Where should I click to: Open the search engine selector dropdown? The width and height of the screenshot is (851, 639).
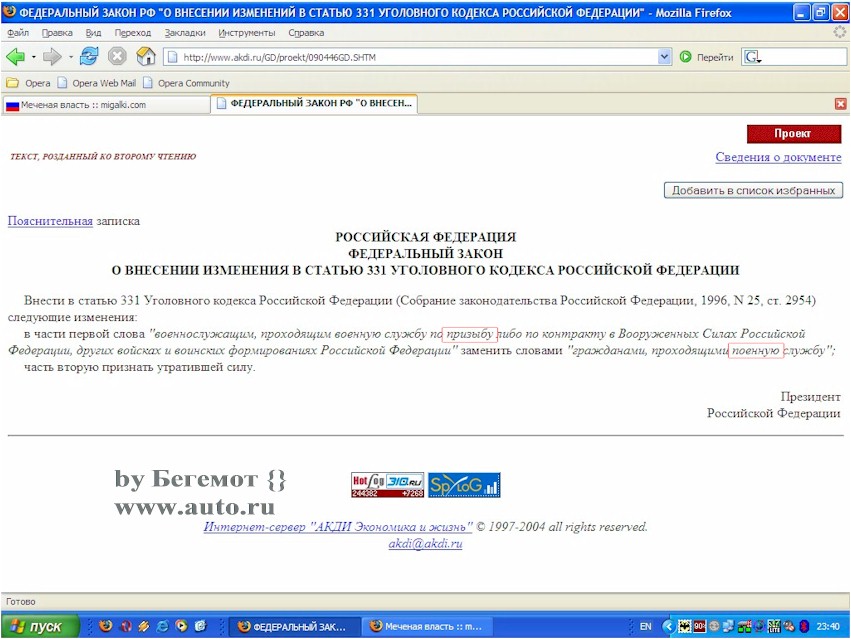(753, 58)
